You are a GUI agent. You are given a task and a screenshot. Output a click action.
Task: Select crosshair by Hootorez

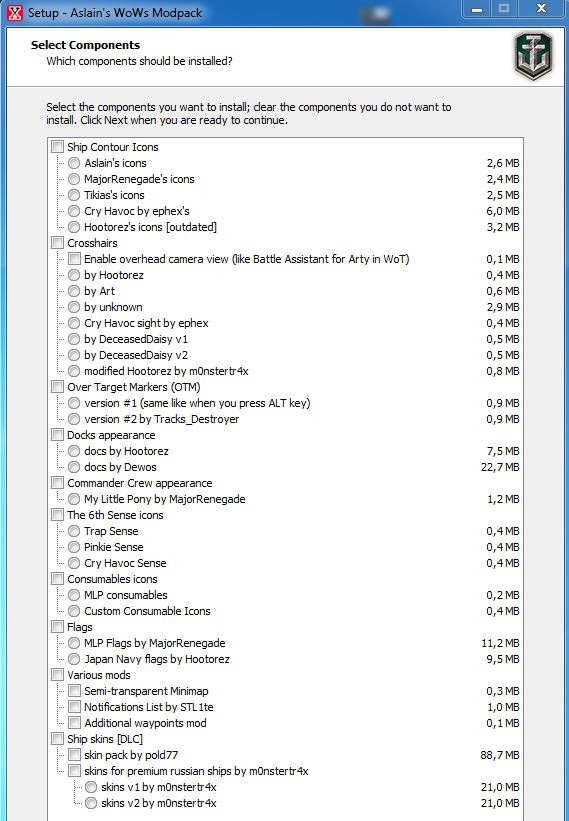(x=74, y=275)
